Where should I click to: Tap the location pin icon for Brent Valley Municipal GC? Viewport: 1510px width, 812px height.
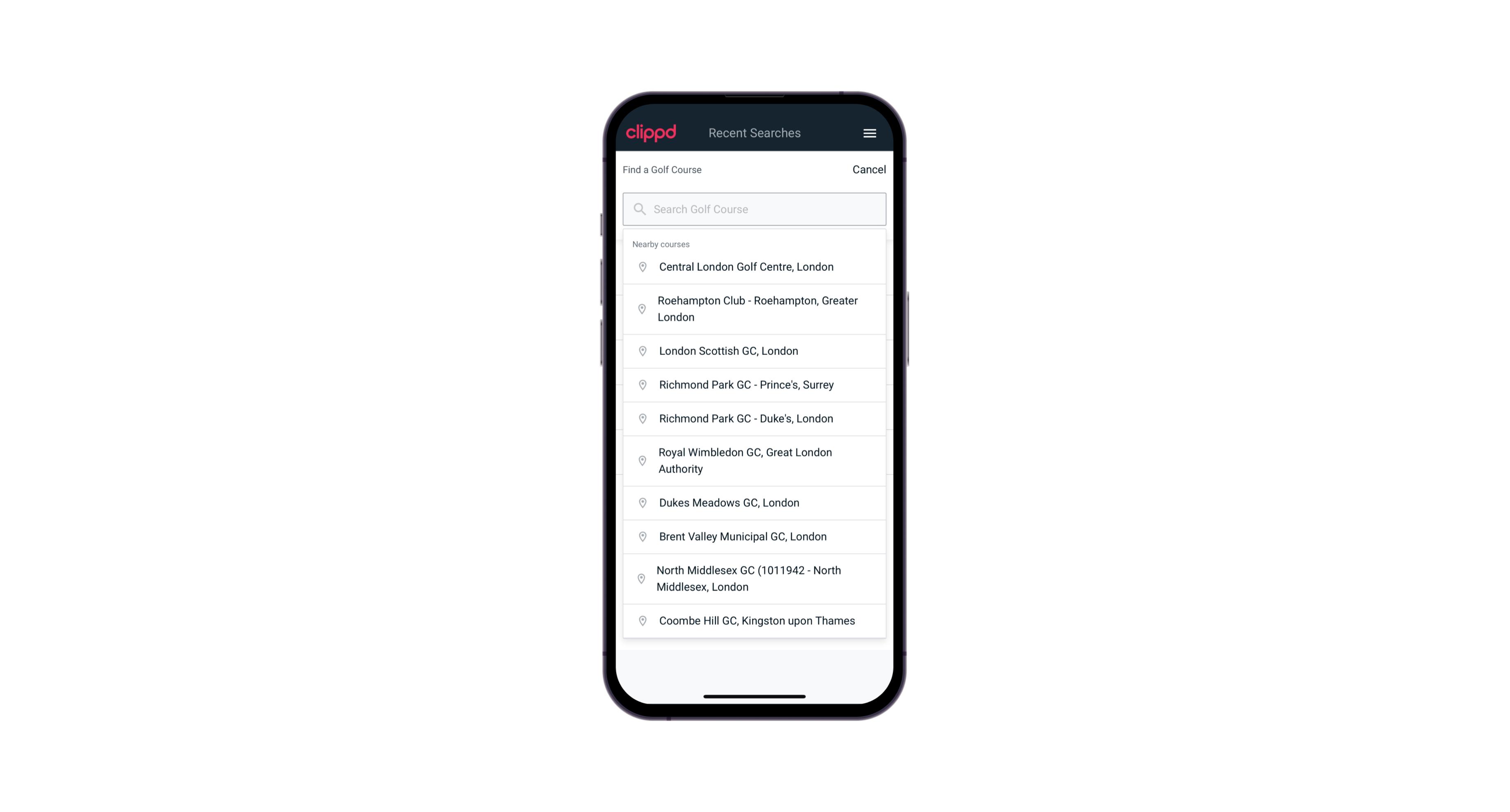coord(640,536)
